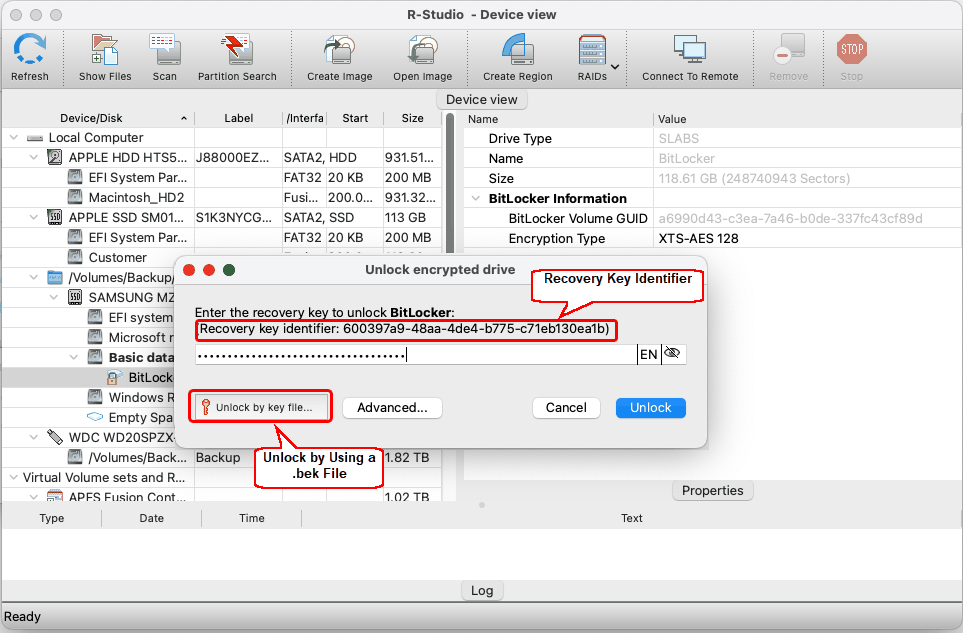Collapse the WDC WD20SPZX node

[34, 437]
